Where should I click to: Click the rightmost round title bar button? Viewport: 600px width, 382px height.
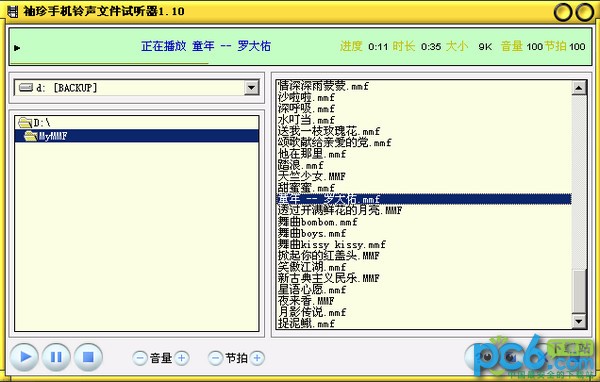(x=585, y=13)
